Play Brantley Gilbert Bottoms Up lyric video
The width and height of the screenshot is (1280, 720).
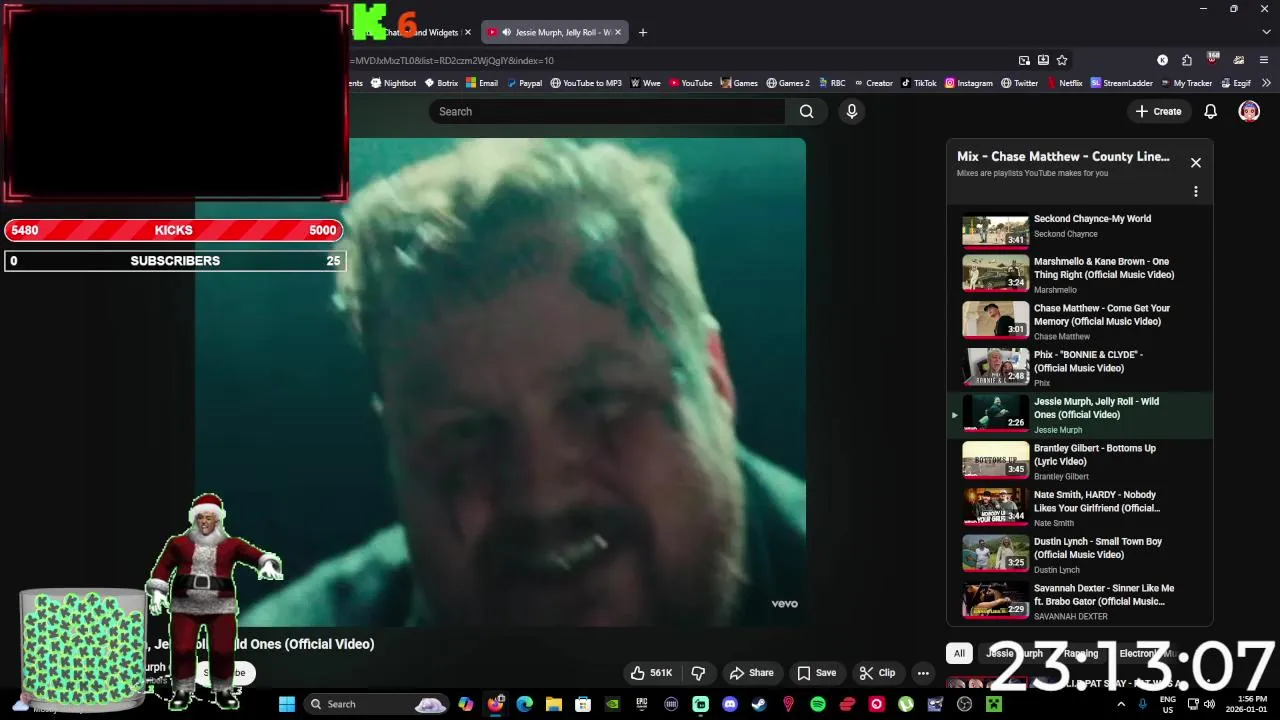point(1080,461)
